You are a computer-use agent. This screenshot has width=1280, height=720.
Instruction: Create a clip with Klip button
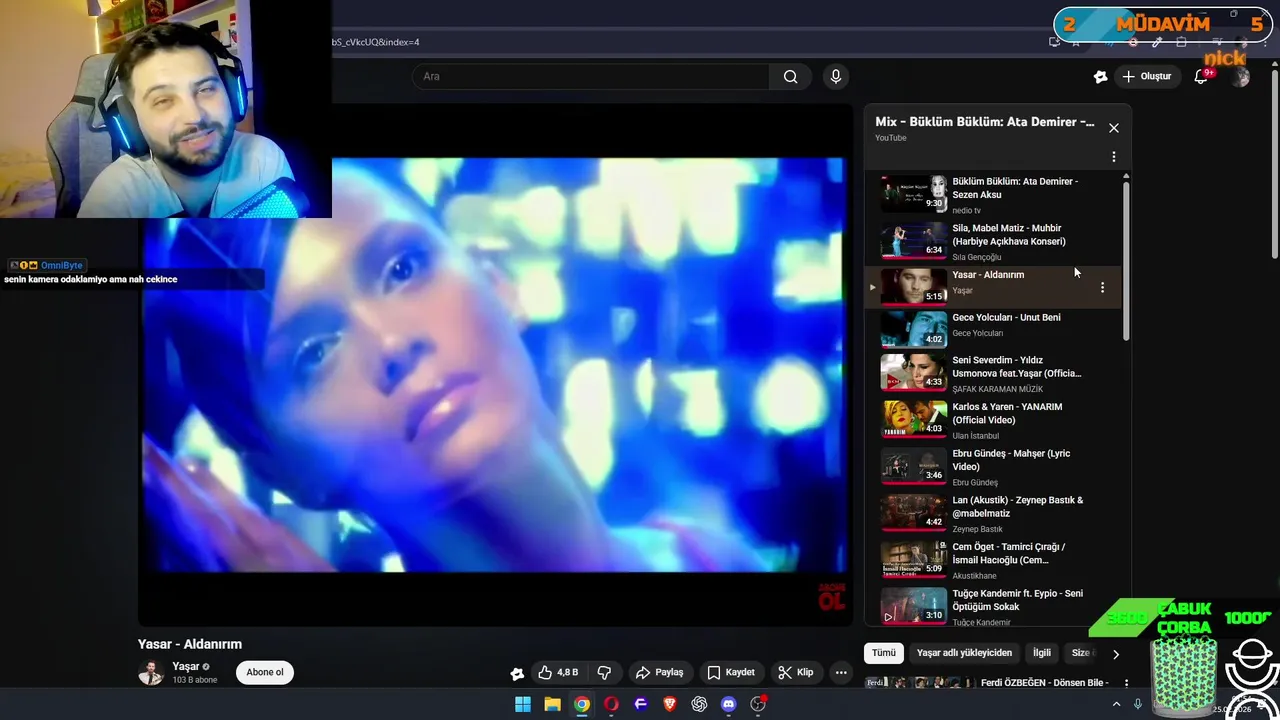(x=796, y=673)
